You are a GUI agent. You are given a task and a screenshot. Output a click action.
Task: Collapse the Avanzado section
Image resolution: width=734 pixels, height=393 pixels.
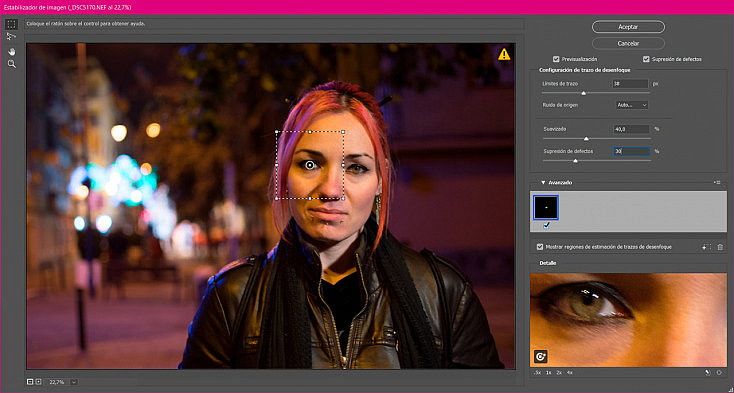(x=543, y=182)
